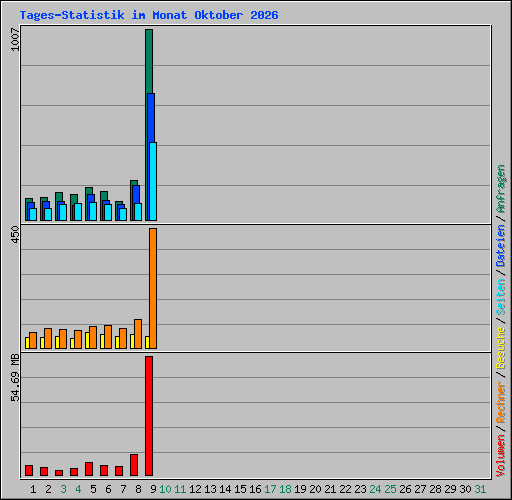Image resolution: width=512 pixels, height=500 pixels.
Task: Click day label '12' on x-axis
Action: (195, 489)
